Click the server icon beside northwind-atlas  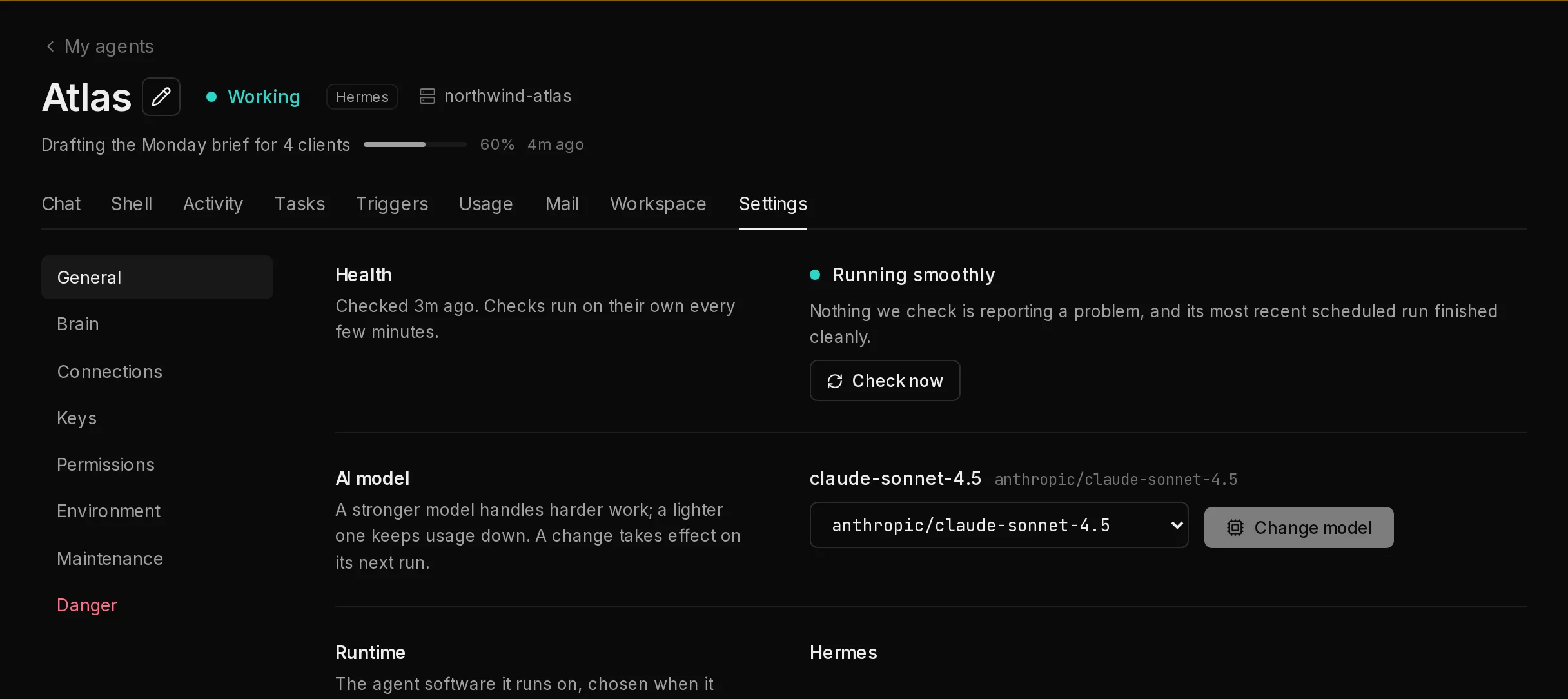(x=427, y=96)
